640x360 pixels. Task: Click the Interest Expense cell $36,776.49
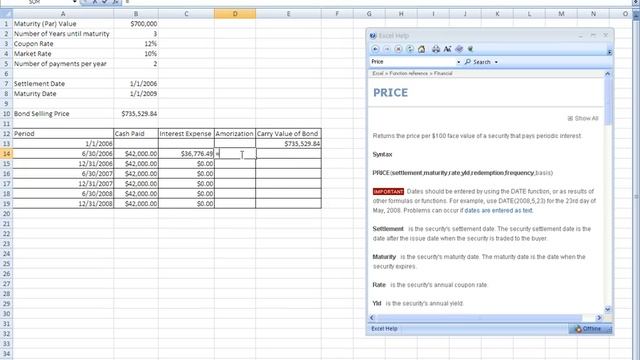point(186,153)
